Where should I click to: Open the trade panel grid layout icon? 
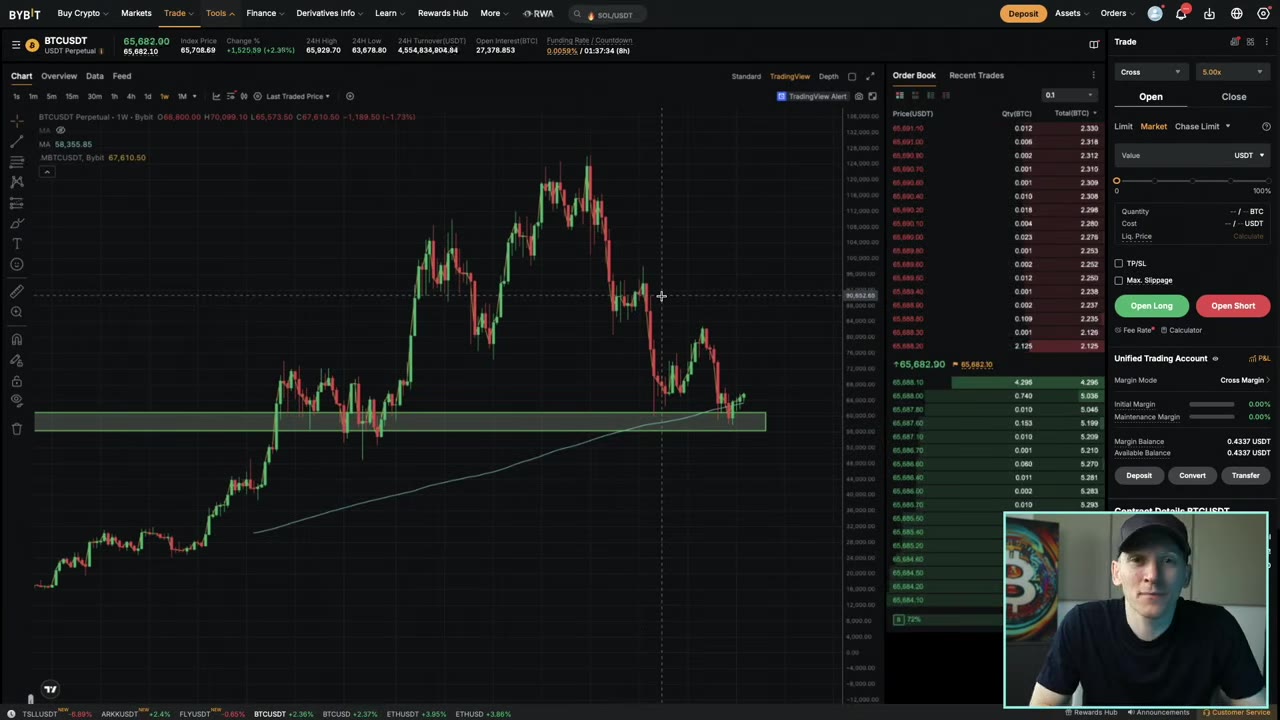[1250, 42]
